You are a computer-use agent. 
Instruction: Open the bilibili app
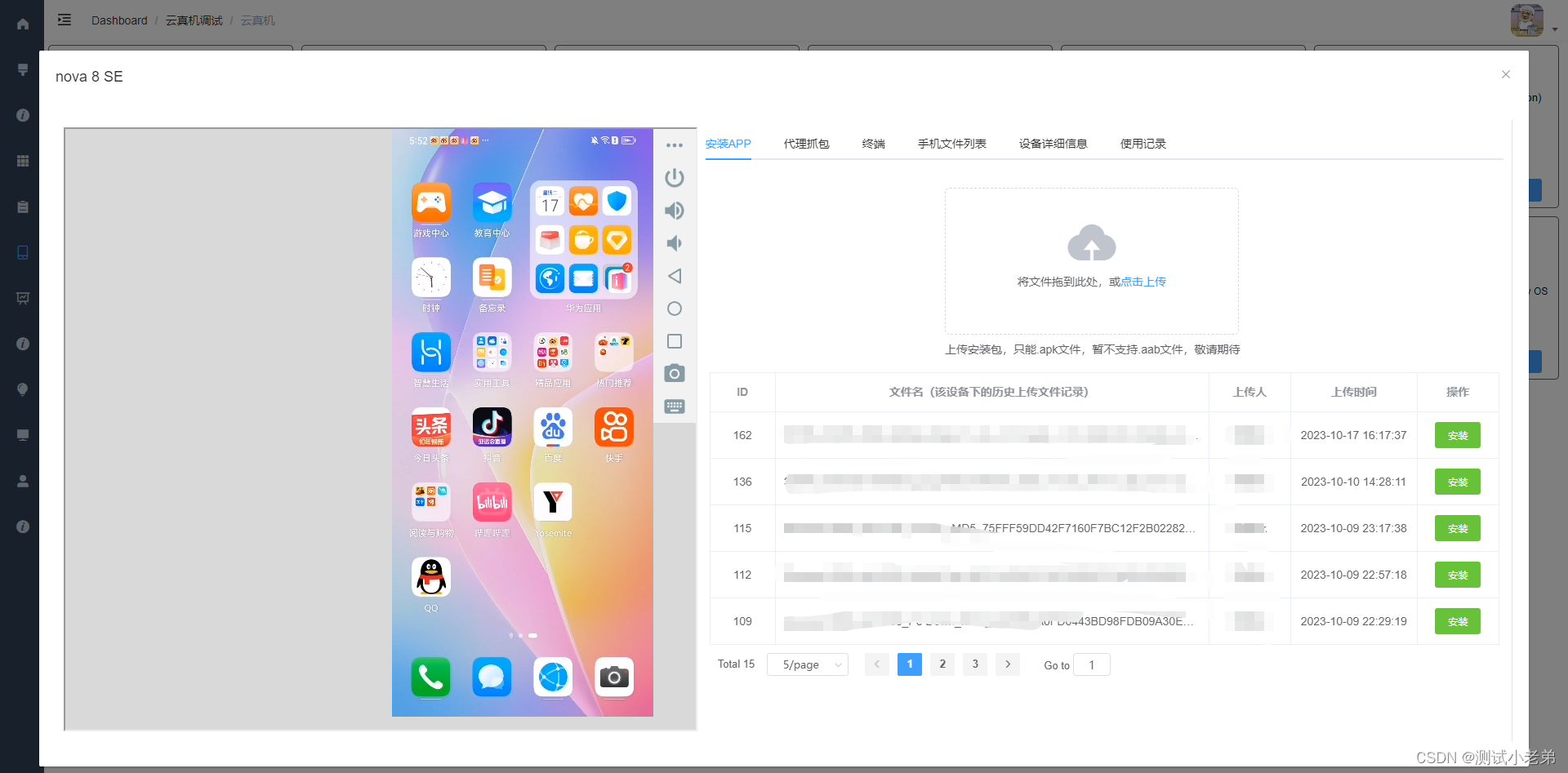[492, 503]
